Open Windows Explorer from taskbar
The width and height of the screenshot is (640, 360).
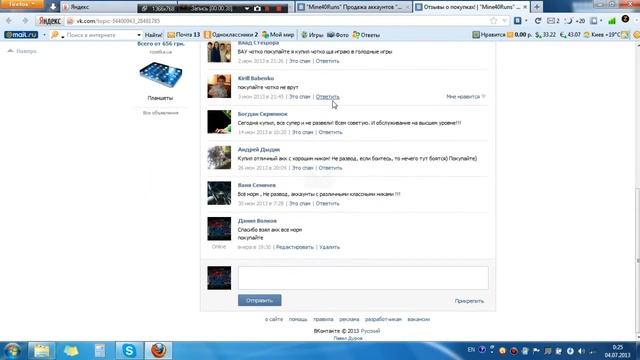pyautogui.click(x=41, y=351)
